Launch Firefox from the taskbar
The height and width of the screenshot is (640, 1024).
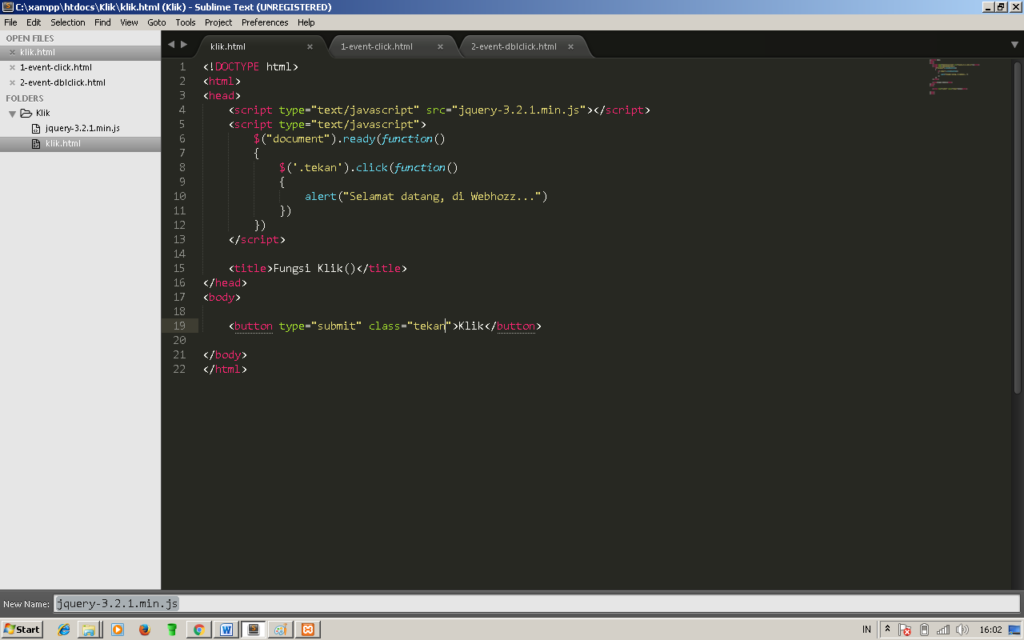[x=144, y=629]
